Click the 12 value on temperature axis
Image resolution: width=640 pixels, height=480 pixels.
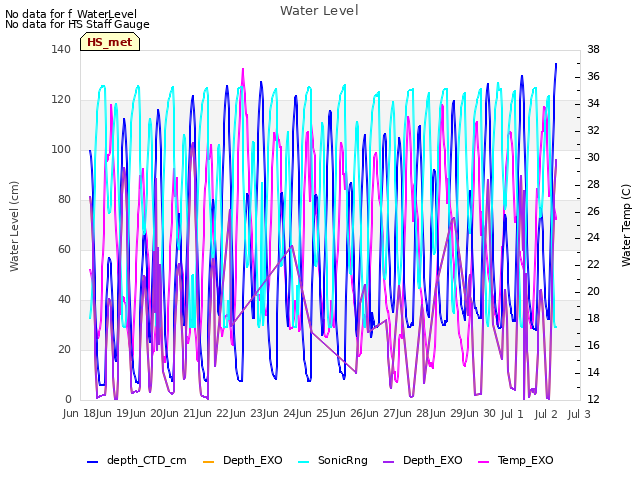tap(593, 399)
